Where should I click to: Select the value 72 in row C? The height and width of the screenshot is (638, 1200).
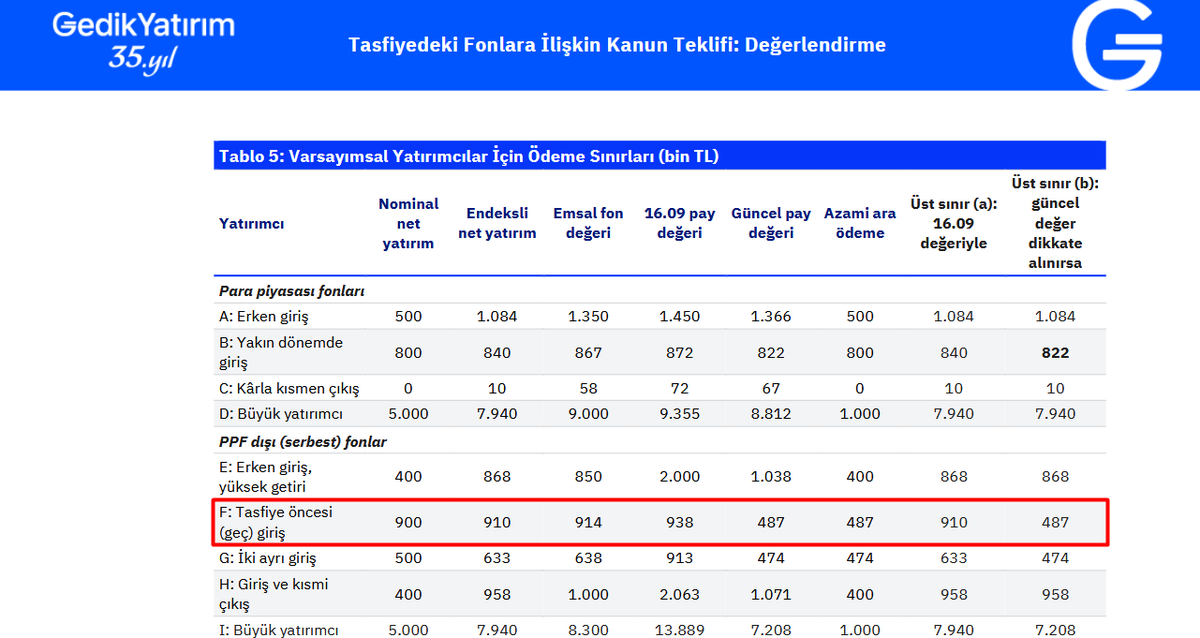[680, 388]
